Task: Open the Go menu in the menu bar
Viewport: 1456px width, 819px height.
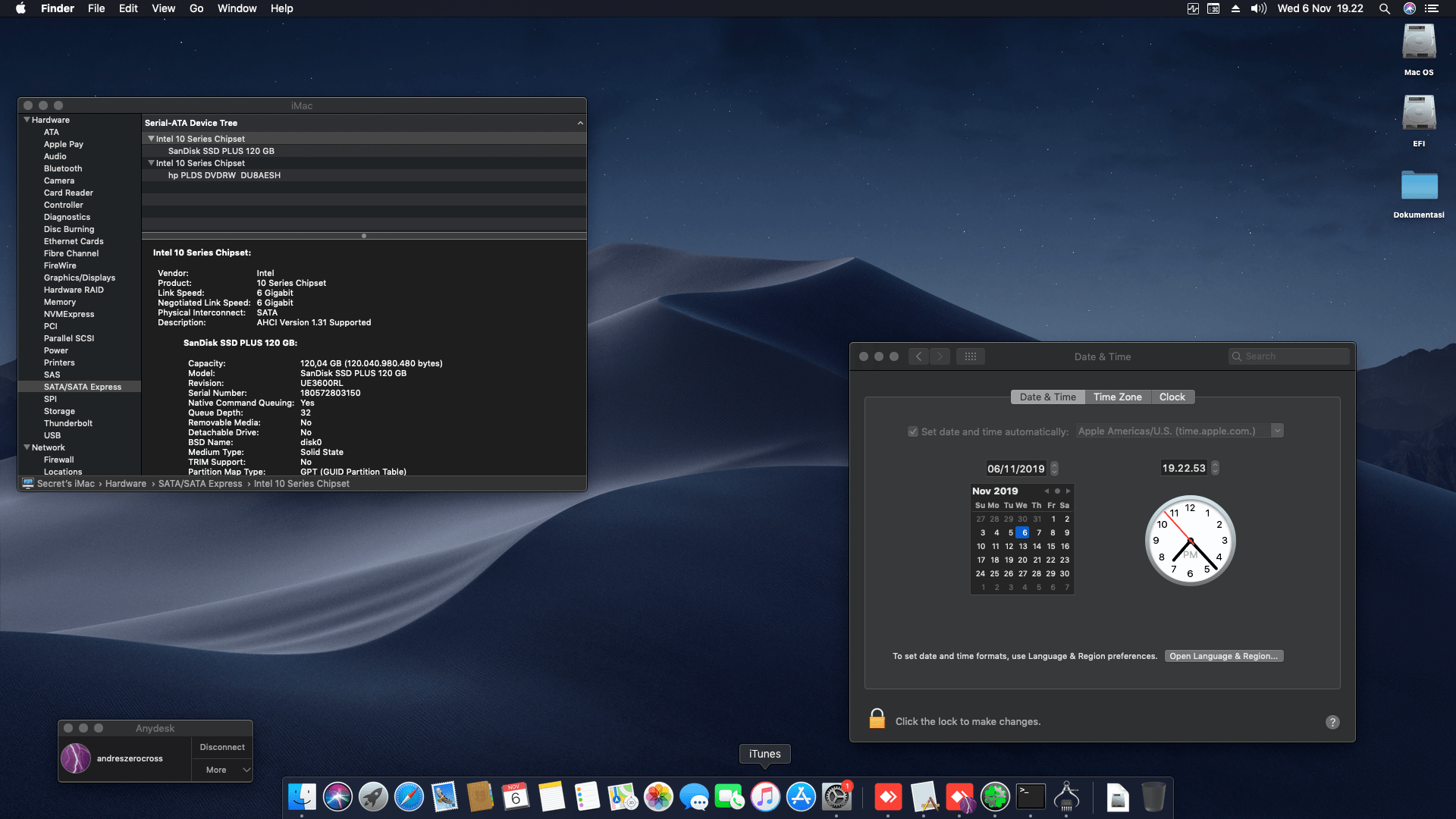Action: pos(196,8)
